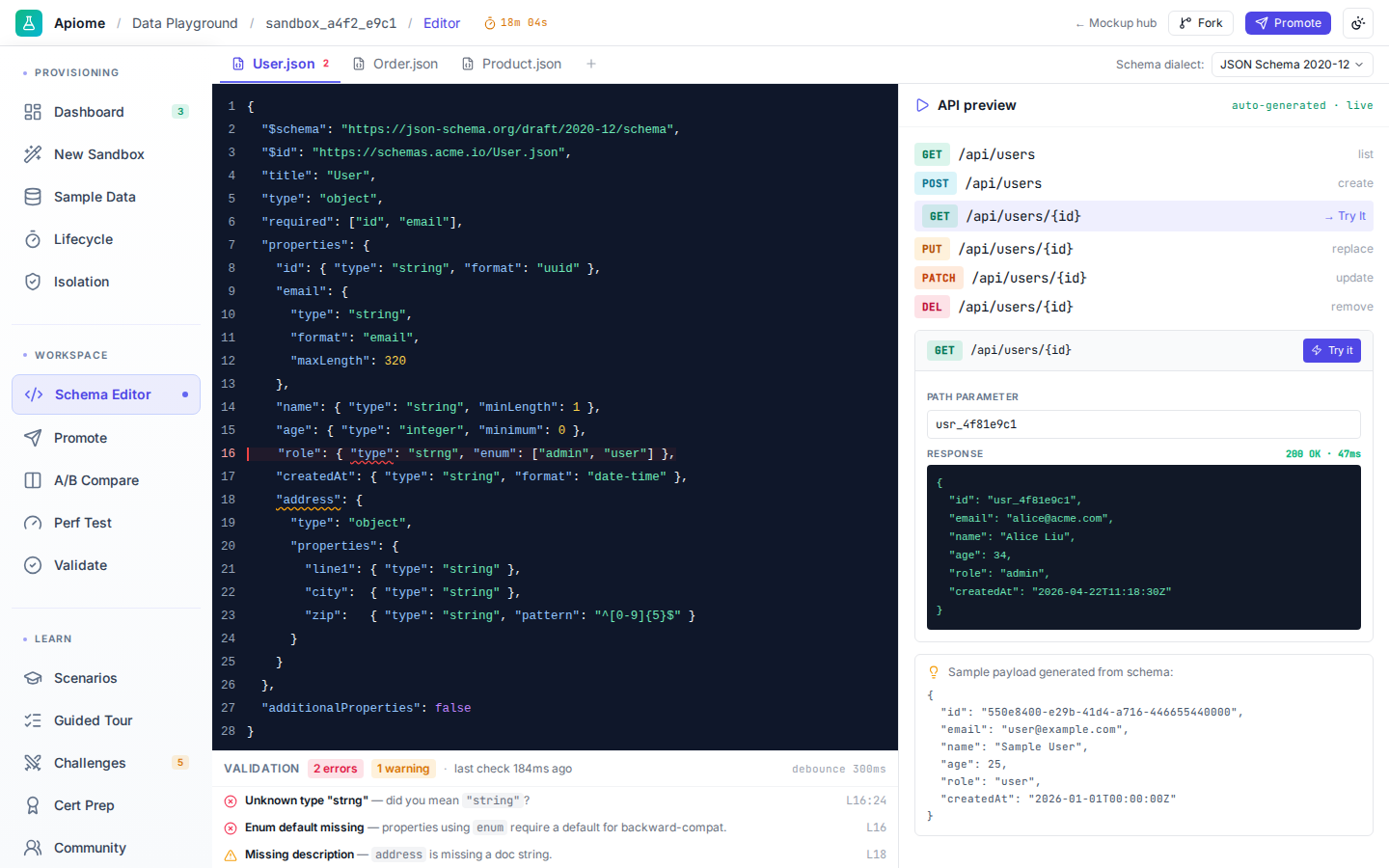Image resolution: width=1389 pixels, height=868 pixels.
Task: Switch to User.json tab
Action: coord(280,64)
